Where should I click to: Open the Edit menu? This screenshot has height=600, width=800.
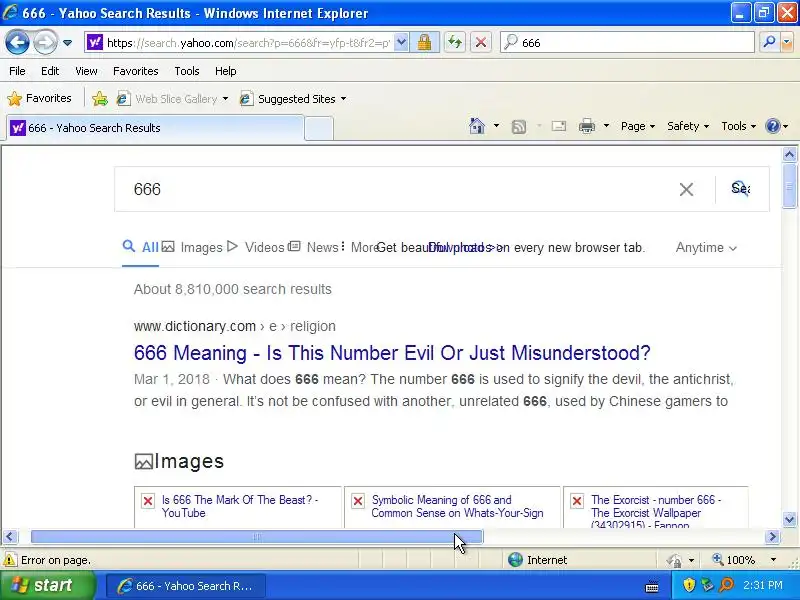point(50,71)
